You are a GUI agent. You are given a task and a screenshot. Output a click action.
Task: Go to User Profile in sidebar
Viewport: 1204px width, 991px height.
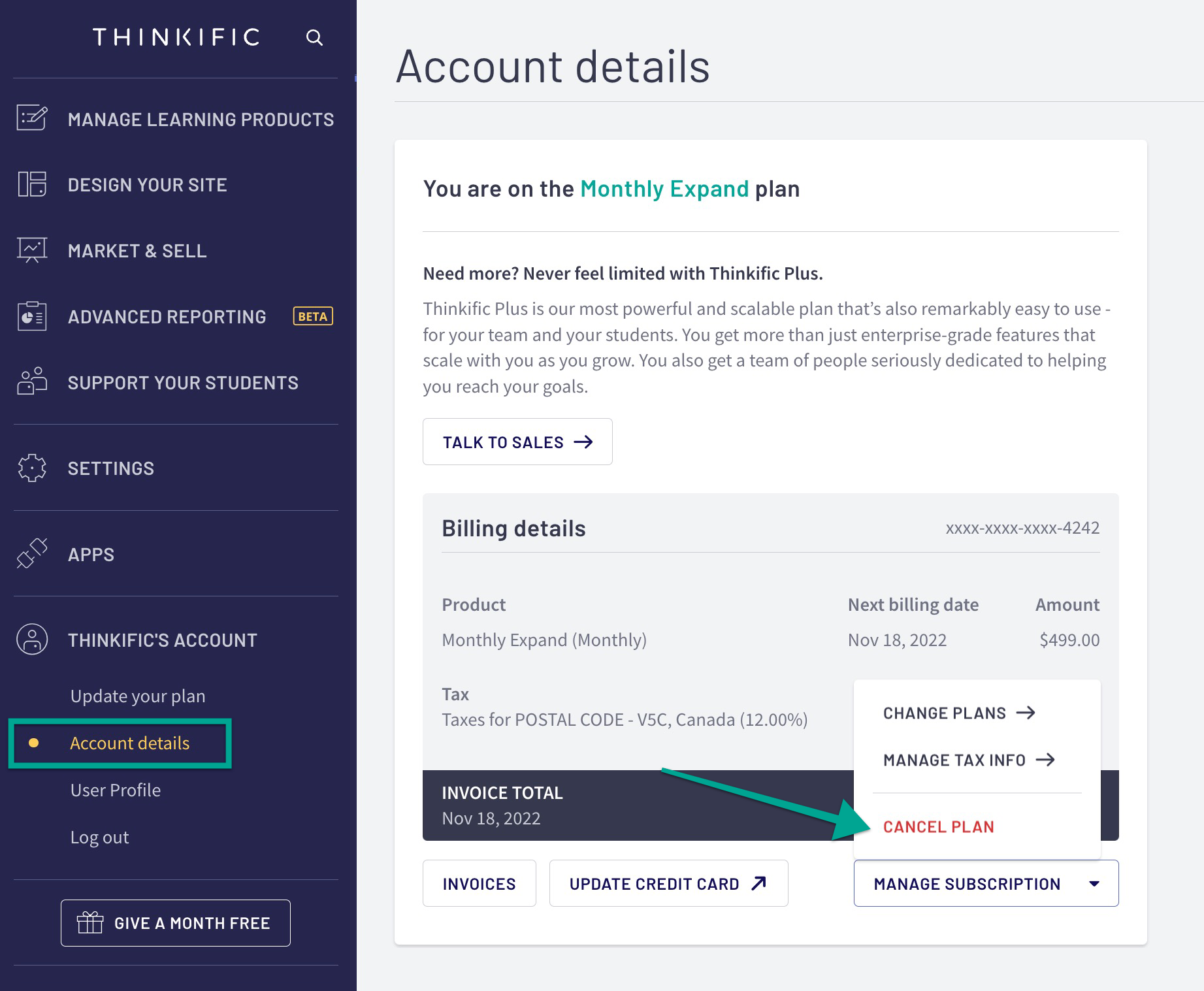click(x=116, y=790)
